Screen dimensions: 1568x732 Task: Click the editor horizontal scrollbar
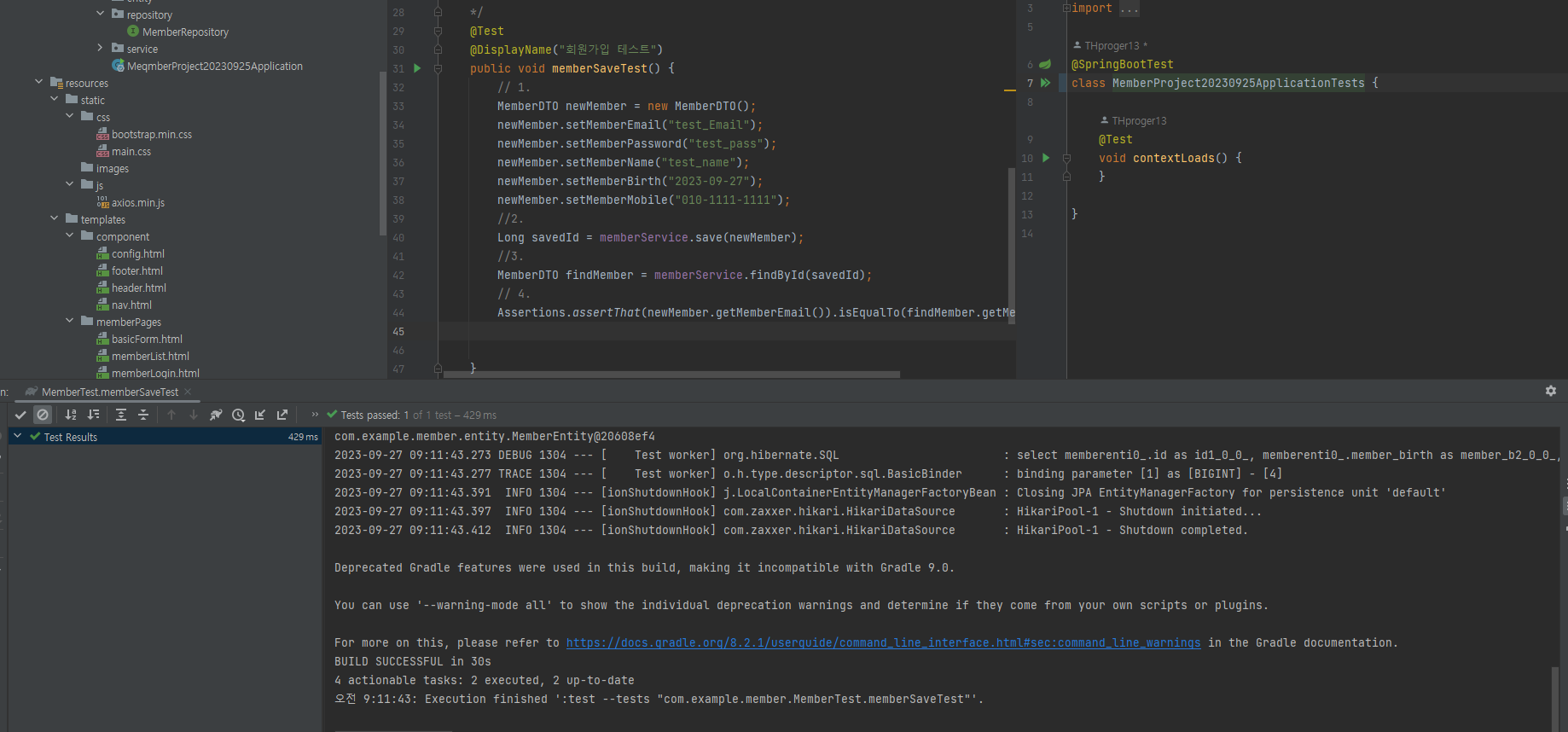click(x=670, y=374)
